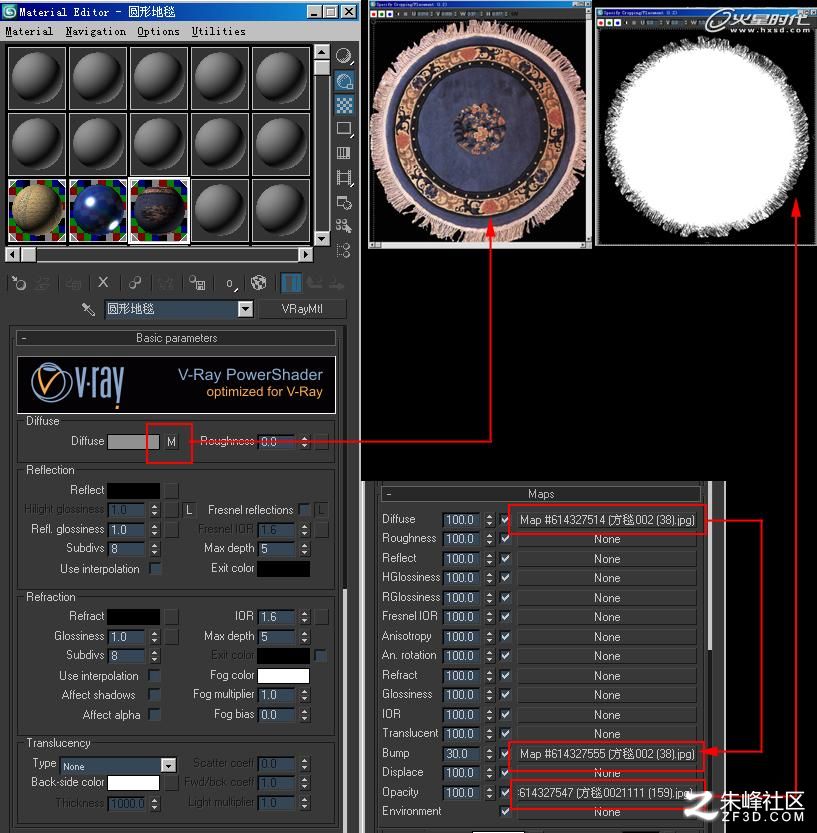Select the blue glossy sample sphere
The width and height of the screenshot is (817, 833).
pos(98,210)
